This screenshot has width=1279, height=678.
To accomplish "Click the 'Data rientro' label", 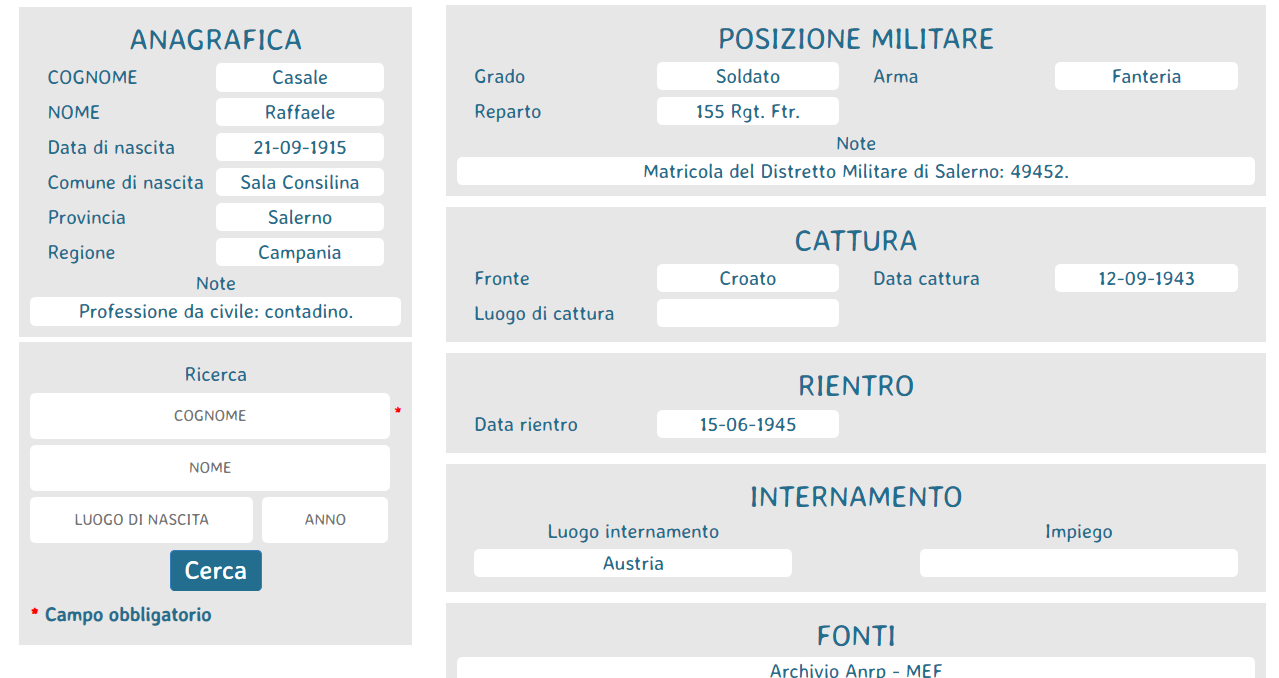I will tap(526, 424).
